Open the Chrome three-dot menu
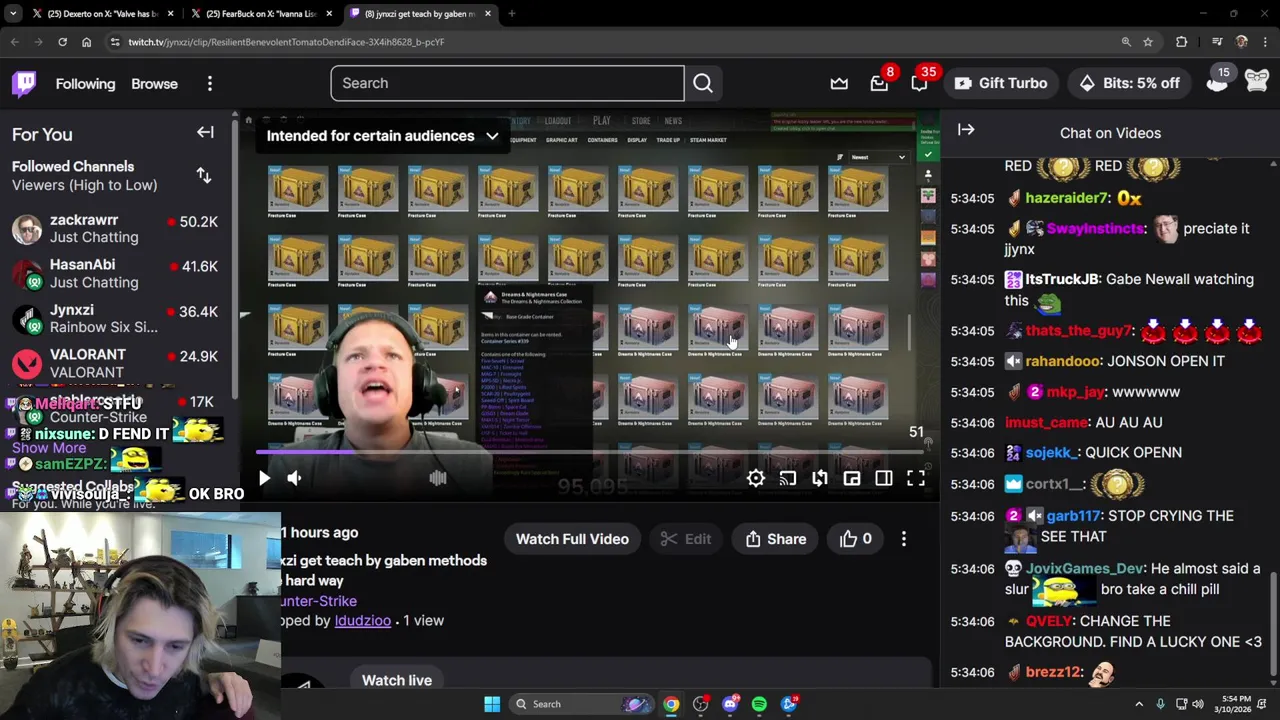 [1265, 42]
